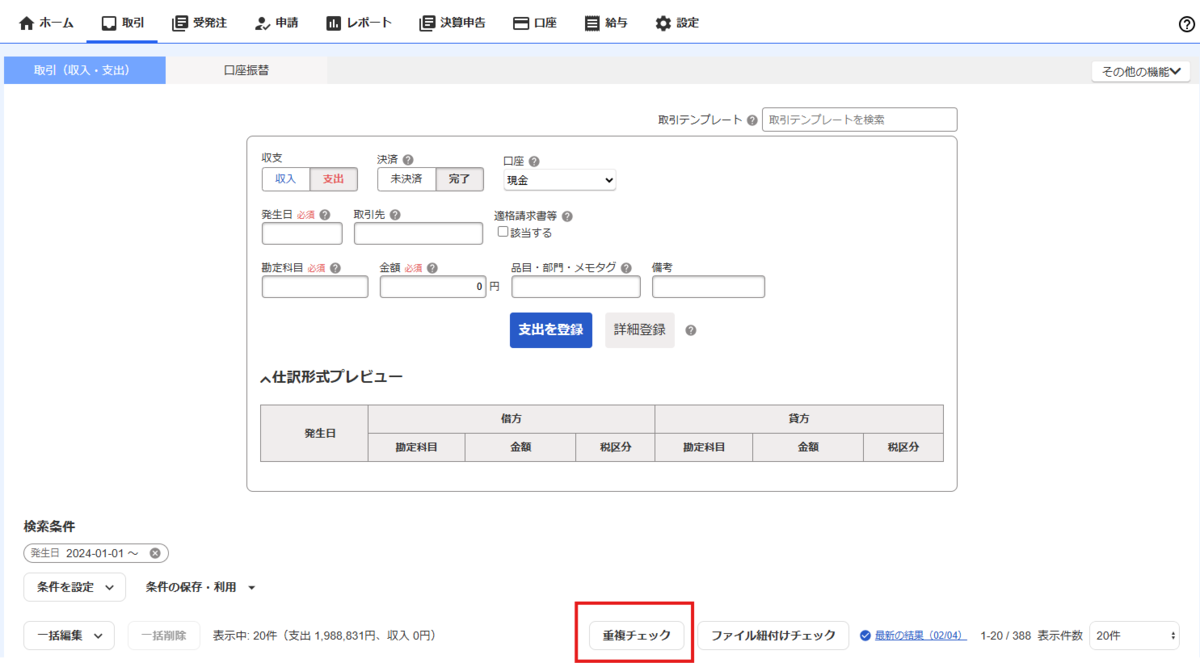Select the 収入 toggle

[286, 179]
